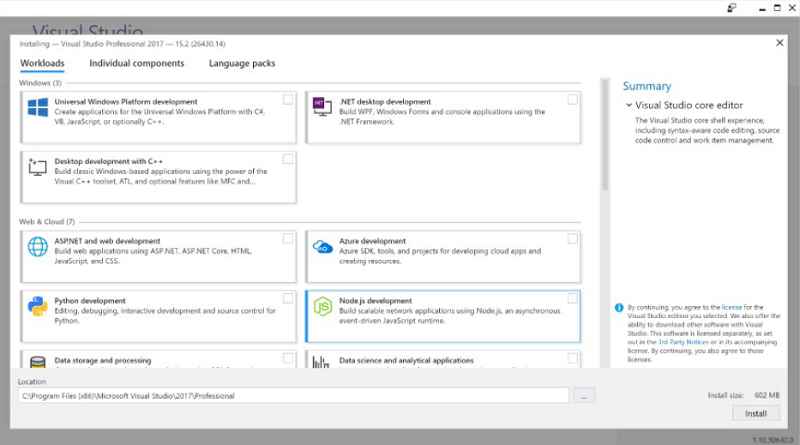Click the install Location path field
Image resolution: width=800 pixels, height=445 pixels.
coord(293,395)
